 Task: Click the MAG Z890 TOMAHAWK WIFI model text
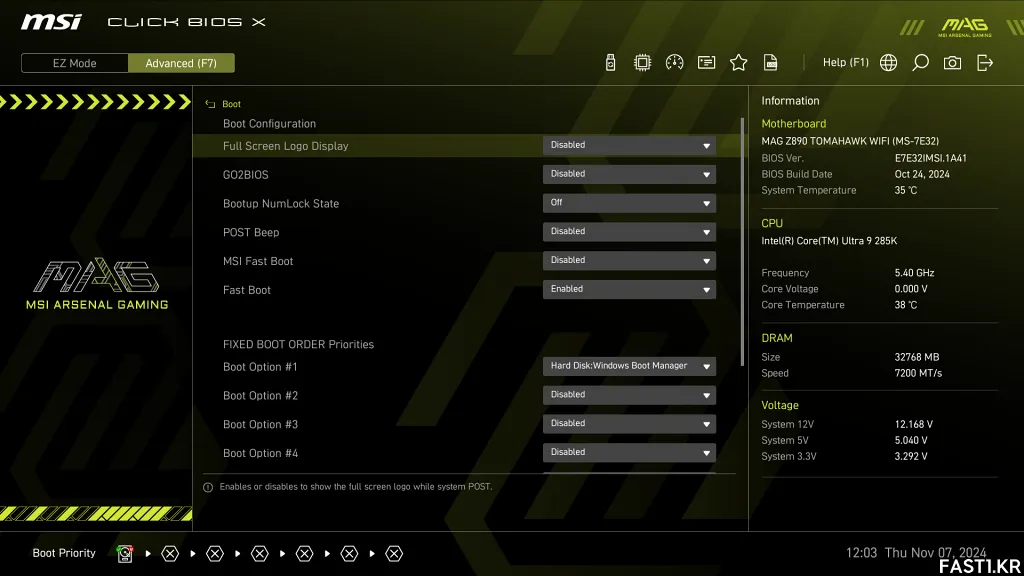pos(850,141)
